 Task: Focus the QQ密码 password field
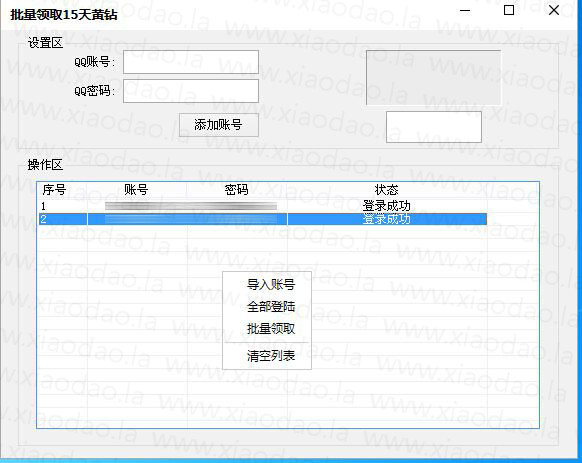[x=191, y=91]
